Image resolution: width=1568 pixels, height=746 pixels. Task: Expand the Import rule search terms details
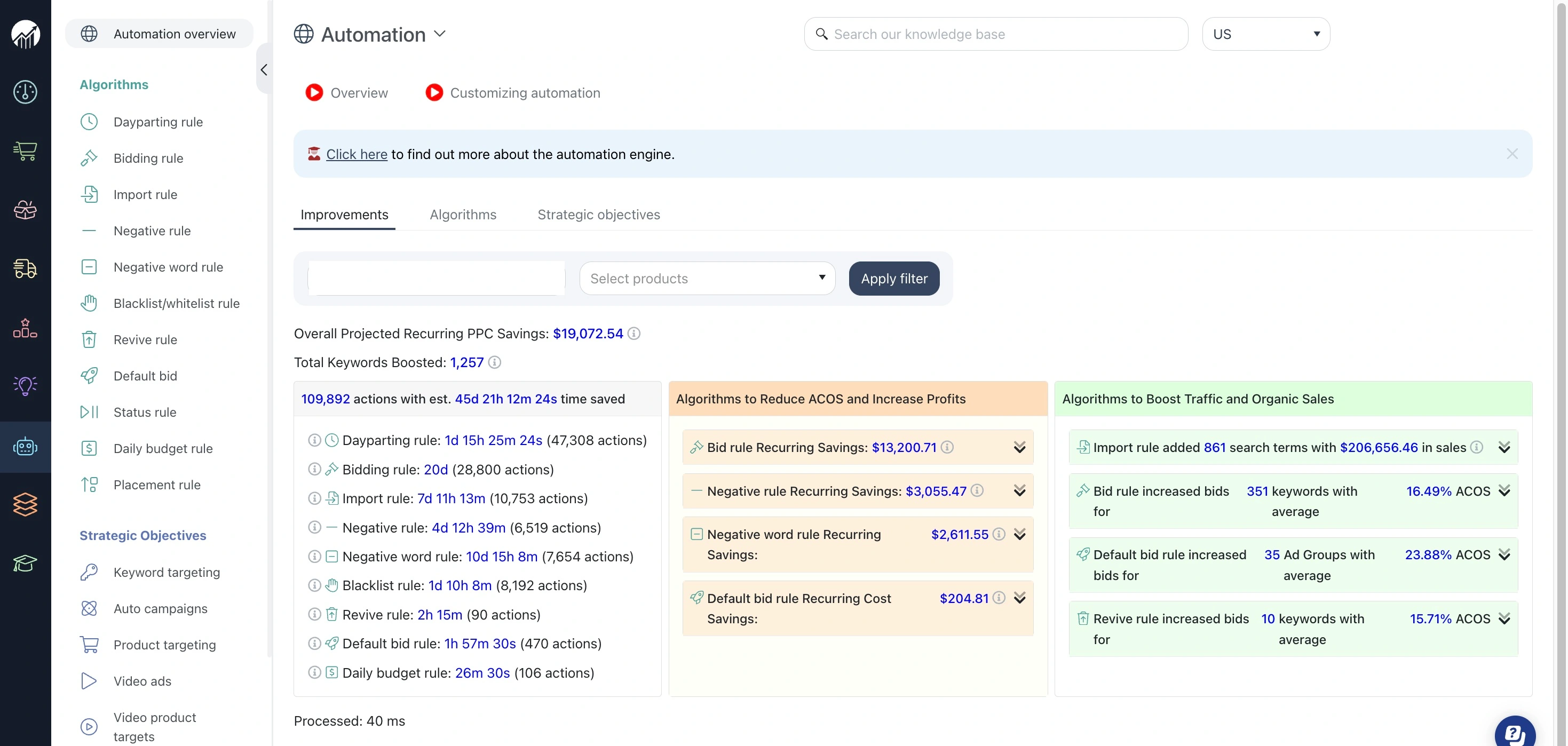click(1504, 447)
